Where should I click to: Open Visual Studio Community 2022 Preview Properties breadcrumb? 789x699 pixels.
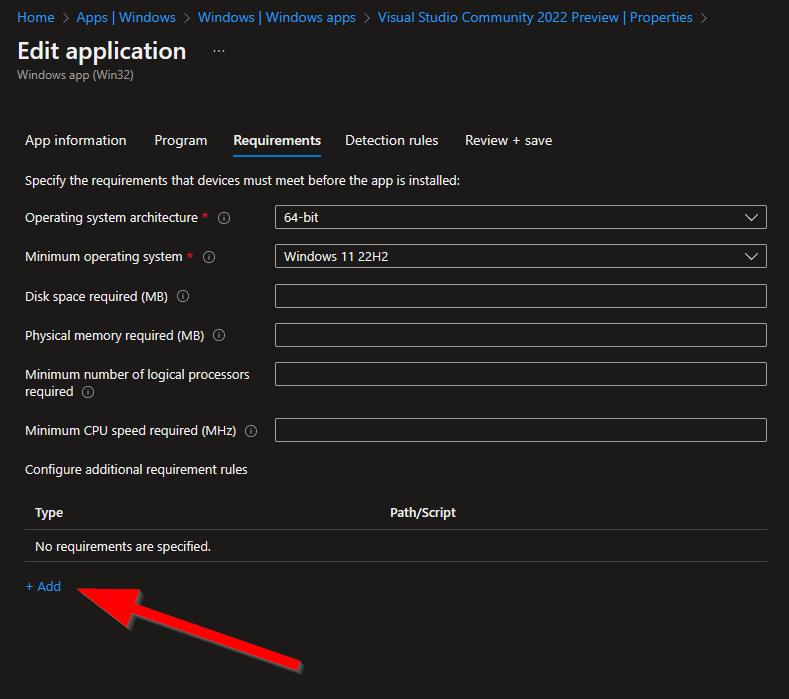point(535,18)
